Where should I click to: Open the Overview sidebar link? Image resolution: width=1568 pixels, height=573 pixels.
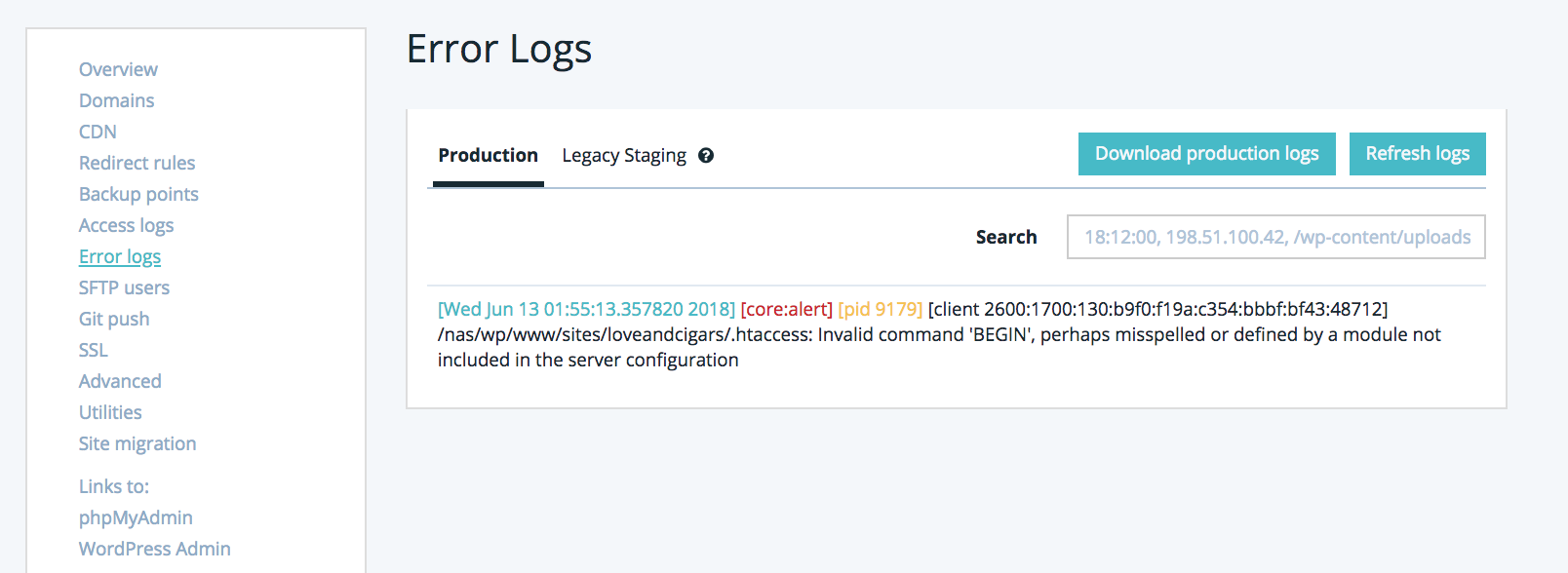118,69
